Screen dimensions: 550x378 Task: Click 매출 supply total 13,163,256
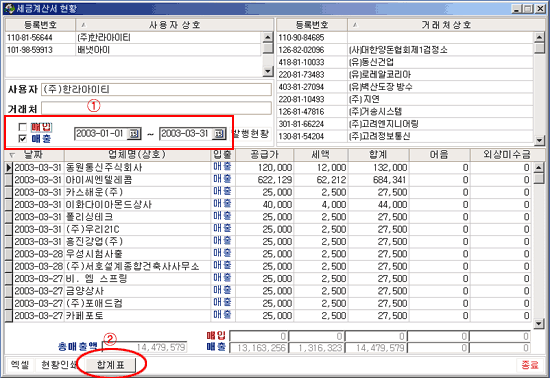click(x=259, y=348)
